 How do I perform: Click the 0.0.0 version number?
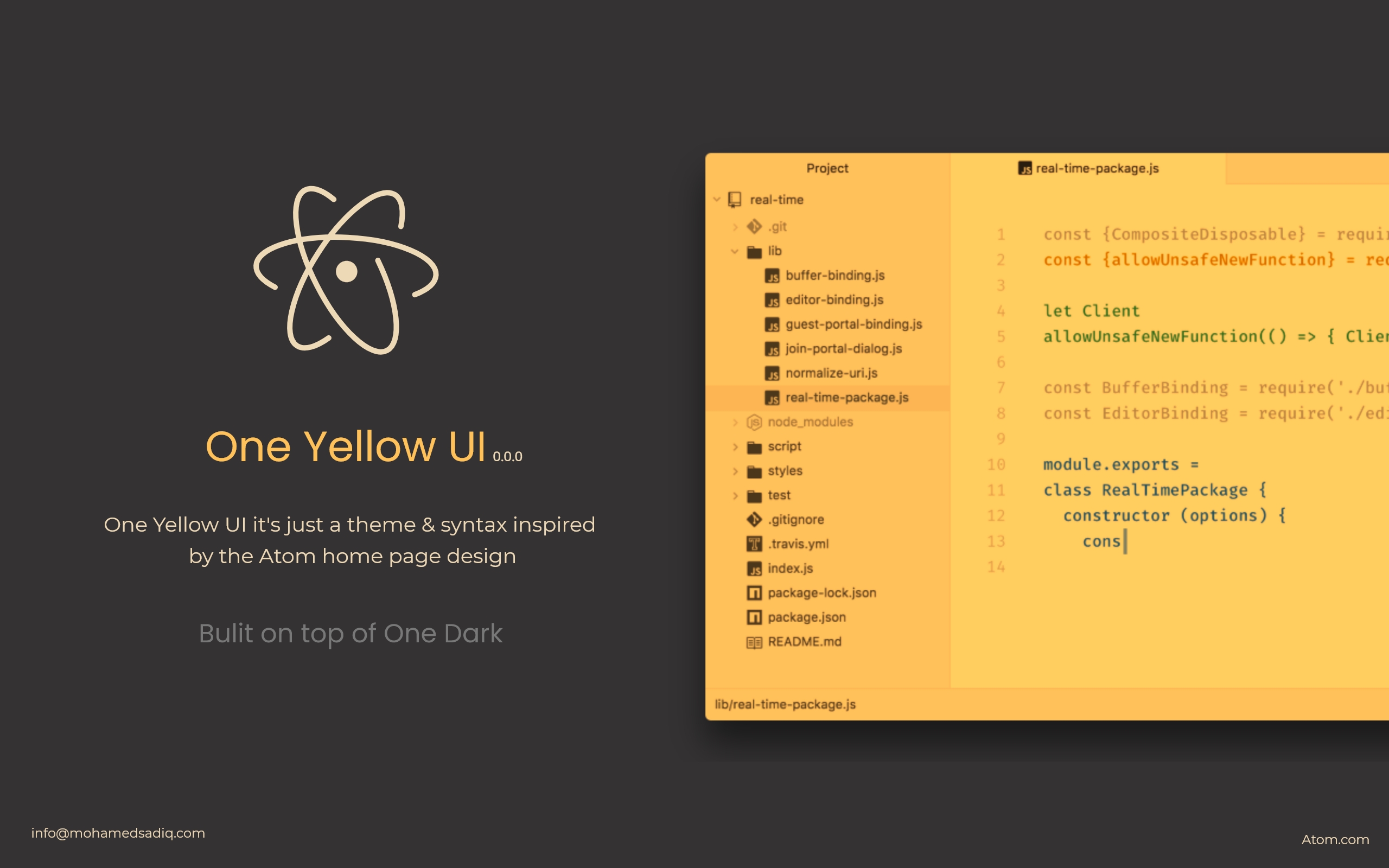click(x=507, y=457)
